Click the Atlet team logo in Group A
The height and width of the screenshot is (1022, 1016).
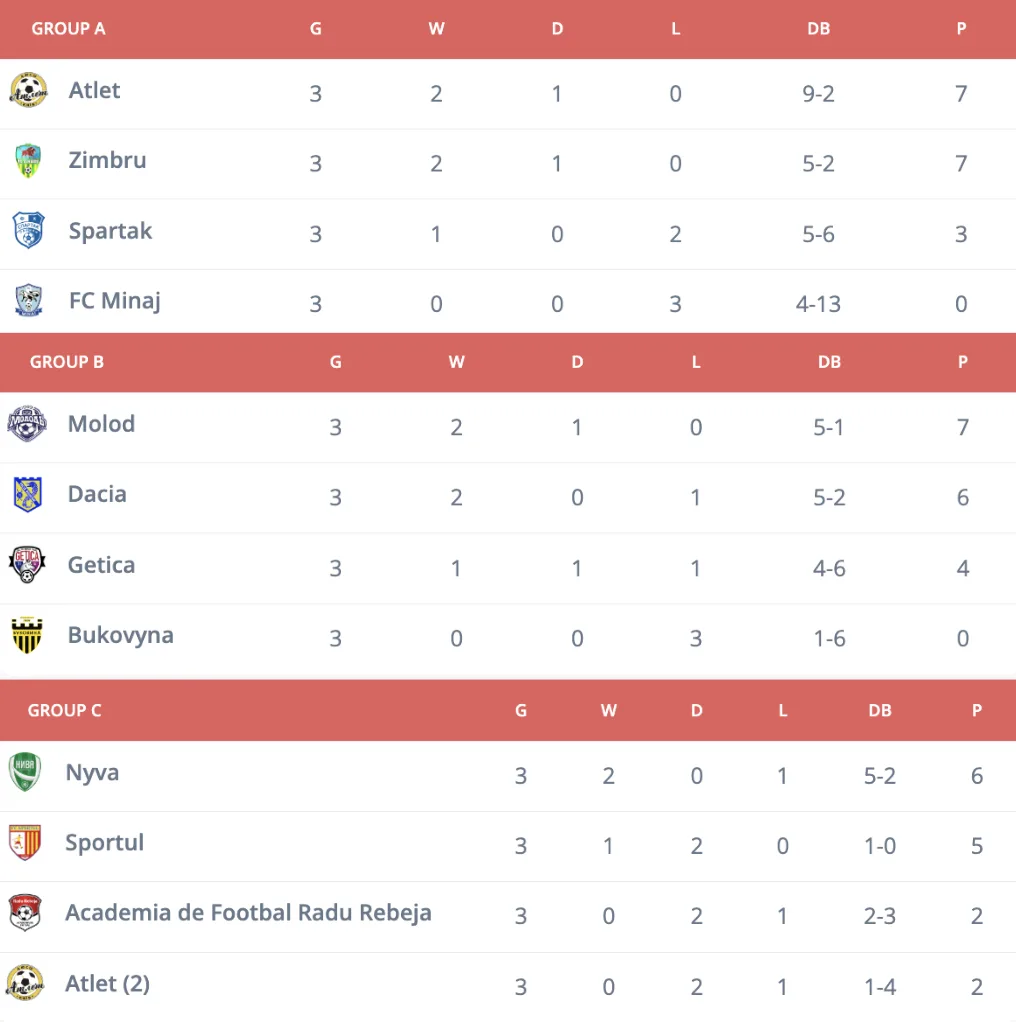pyautogui.click(x=28, y=91)
